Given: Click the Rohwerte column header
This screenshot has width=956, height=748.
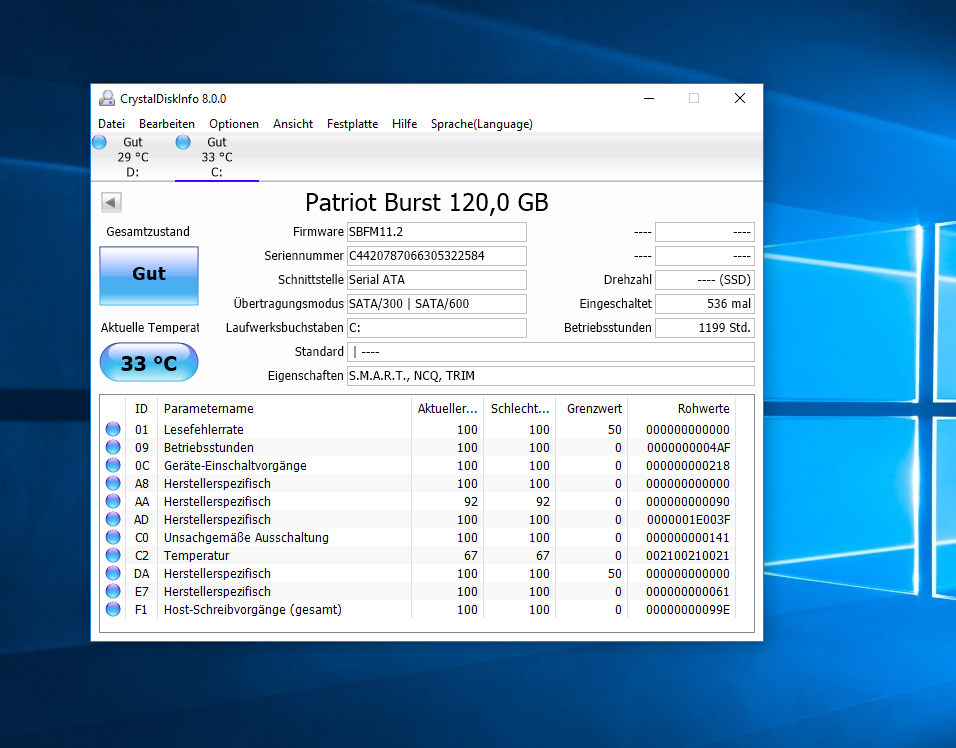Looking at the screenshot, I should click(x=703, y=409).
